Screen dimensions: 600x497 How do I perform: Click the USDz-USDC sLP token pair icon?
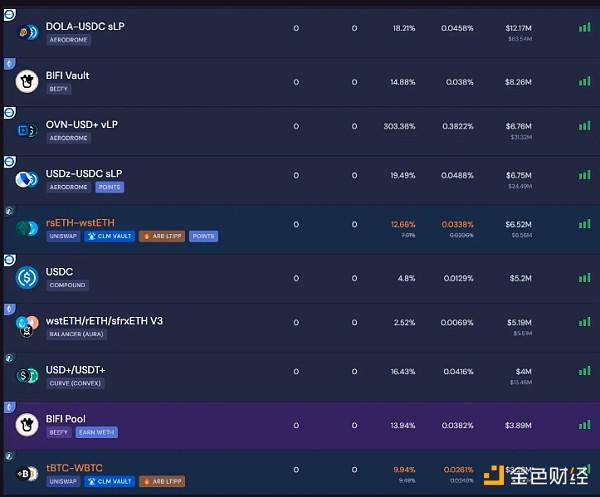click(x=27, y=180)
